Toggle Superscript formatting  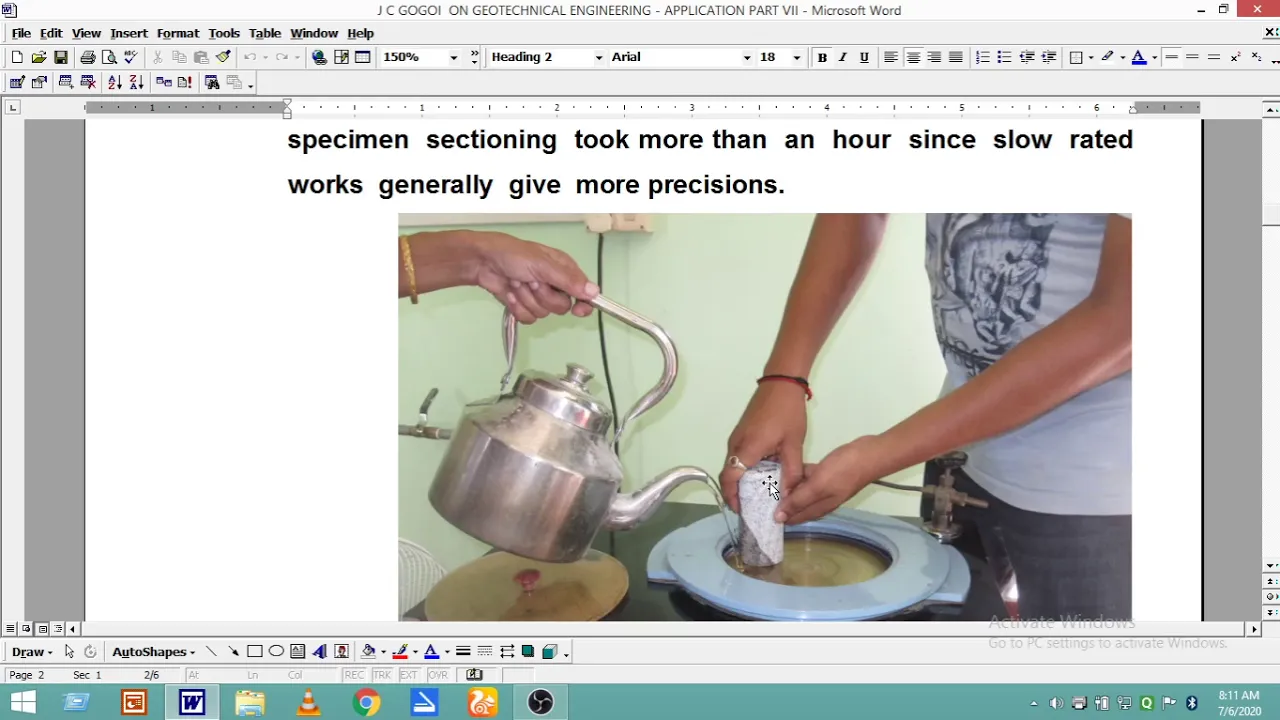coord(1236,57)
